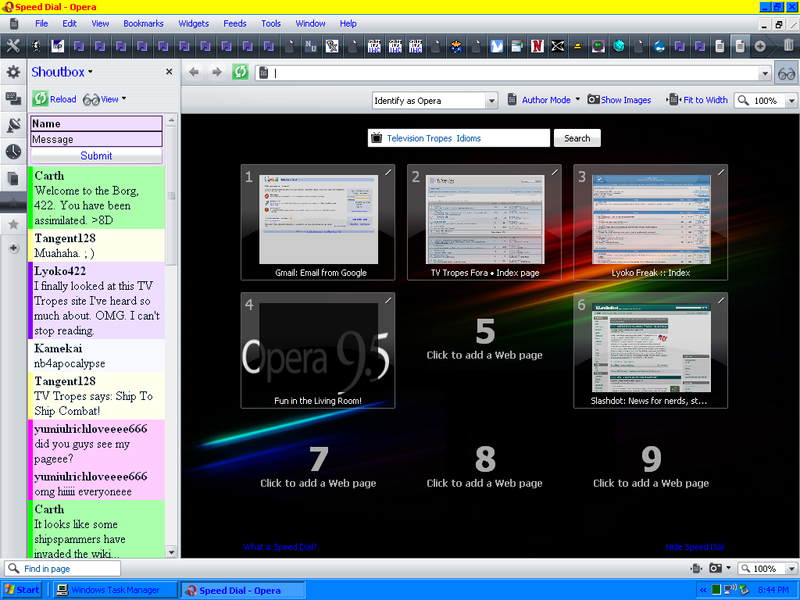Click the Hide Speed Dial link
This screenshot has width=800, height=600.
694,547
